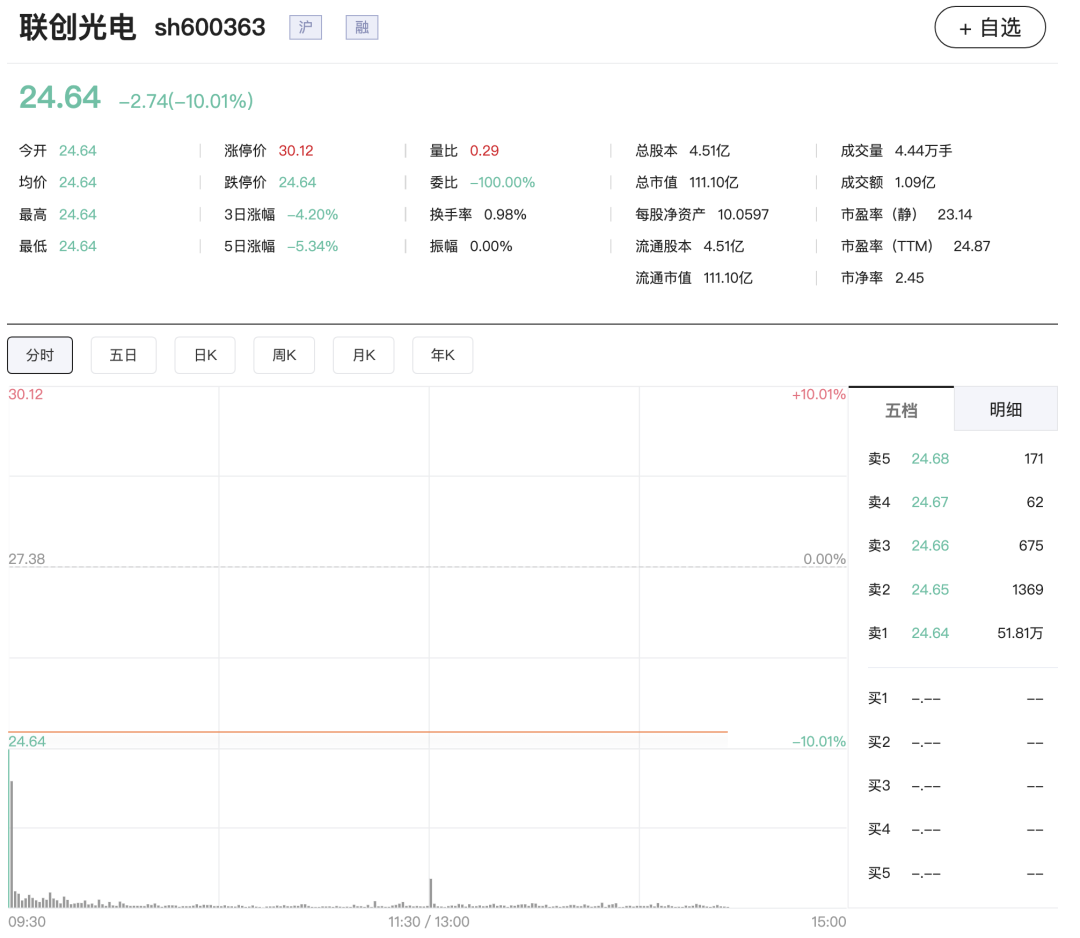The image size is (1080, 938).
Task: Click the 卖4 price 24.67
Action: coord(930,502)
